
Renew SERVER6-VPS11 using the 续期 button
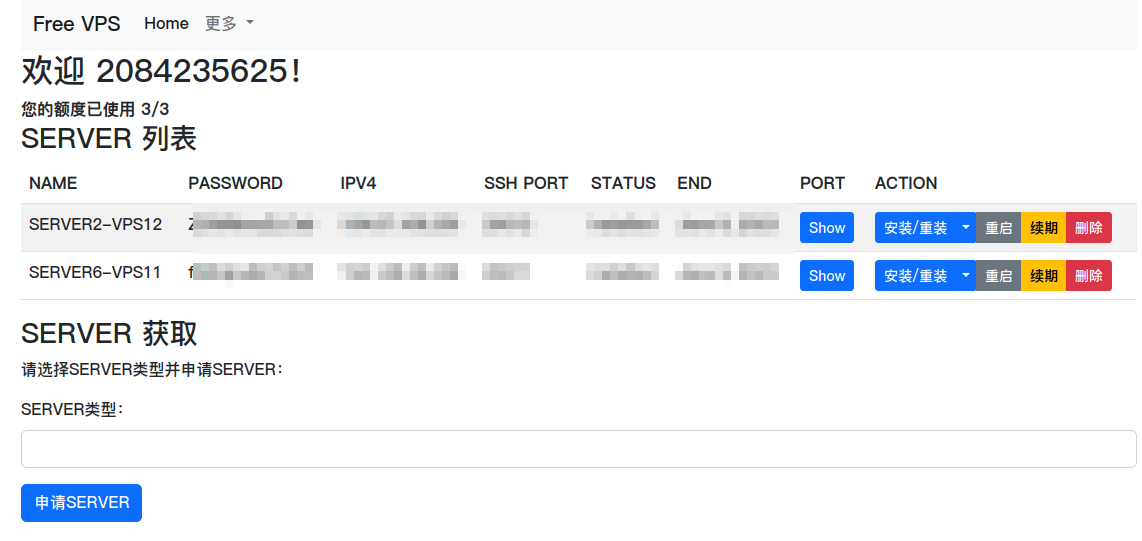click(1043, 276)
